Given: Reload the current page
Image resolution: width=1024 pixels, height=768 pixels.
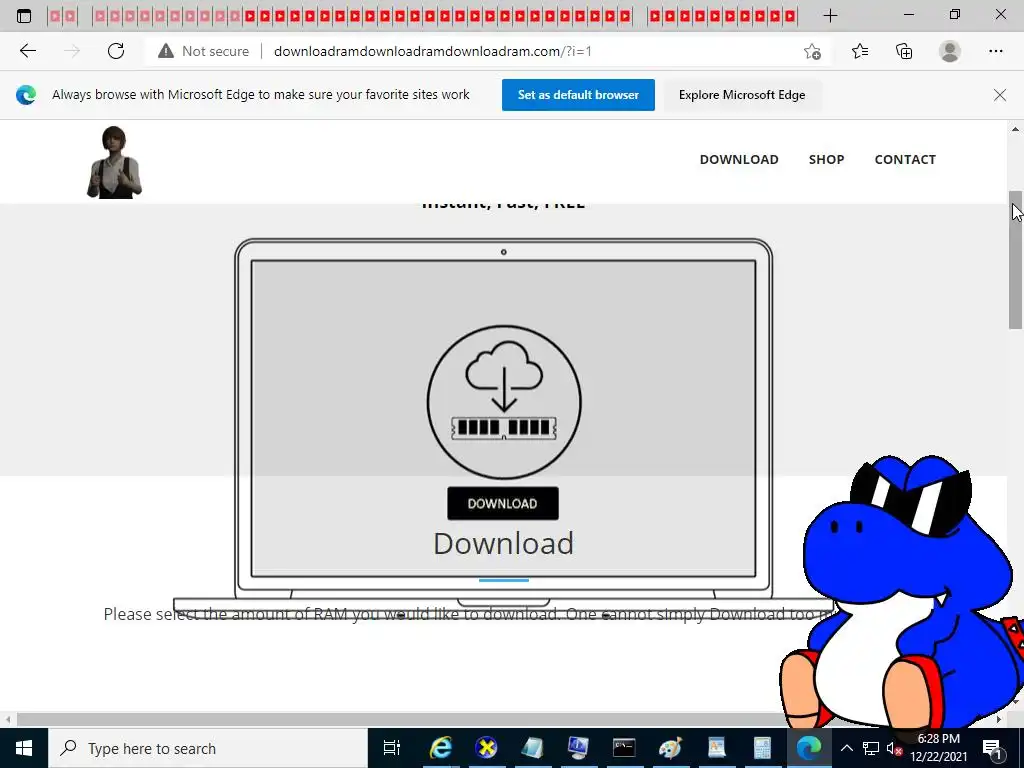Looking at the screenshot, I should click(x=116, y=51).
